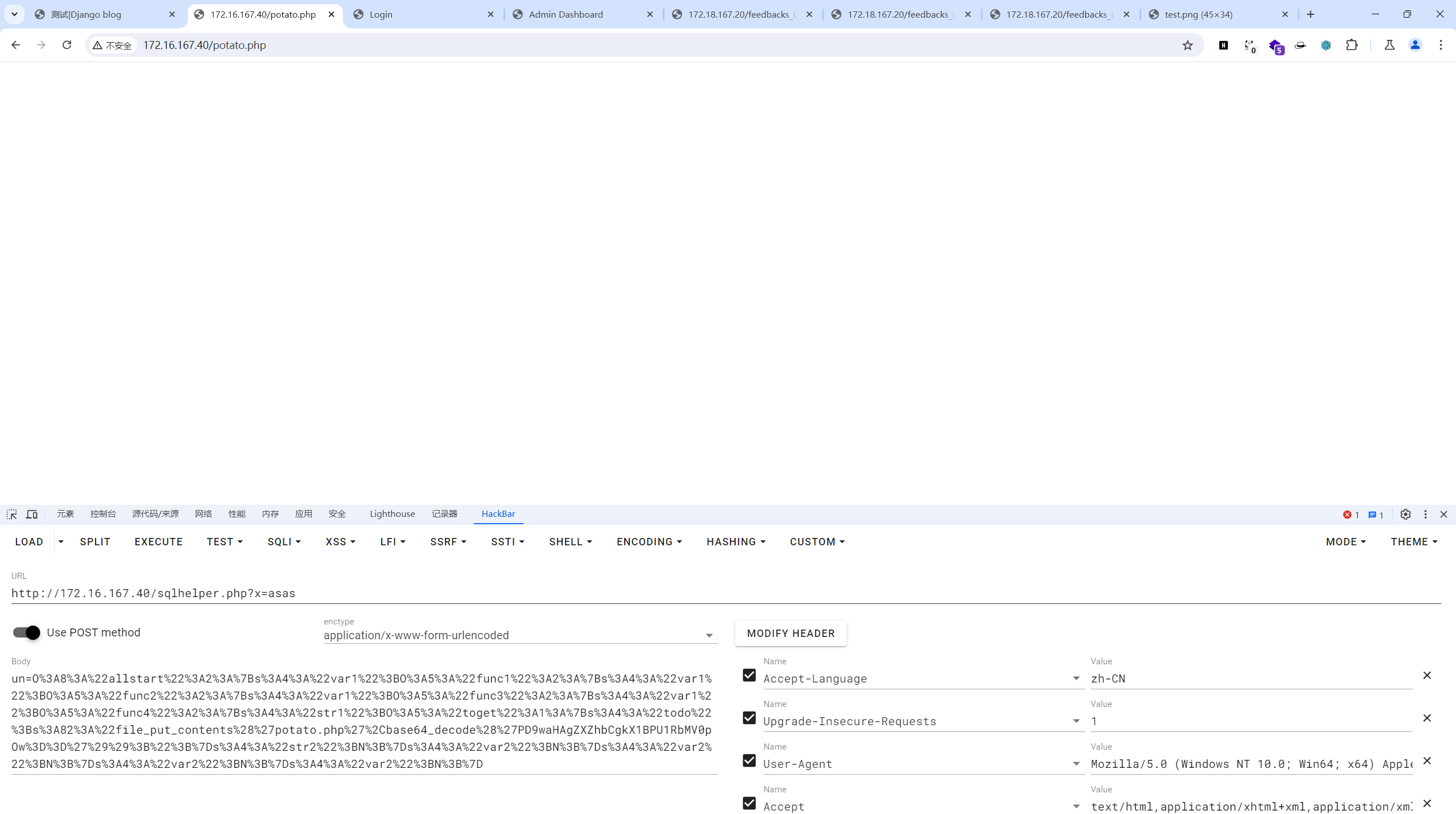Uncheck the User-Agent header checkbox
1456x814 pixels.
coord(749,760)
